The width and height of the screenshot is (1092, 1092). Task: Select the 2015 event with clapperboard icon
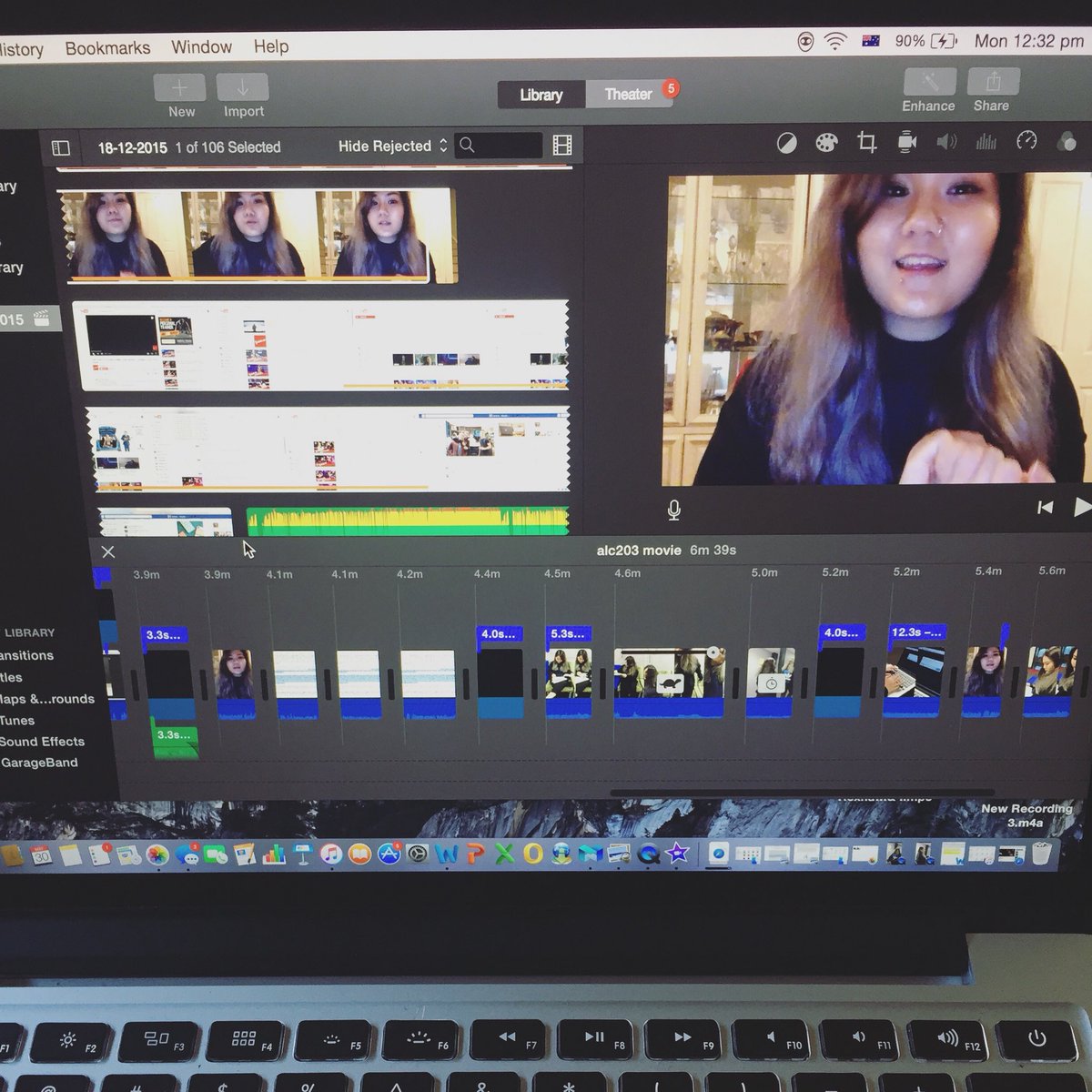pos(29,318)
